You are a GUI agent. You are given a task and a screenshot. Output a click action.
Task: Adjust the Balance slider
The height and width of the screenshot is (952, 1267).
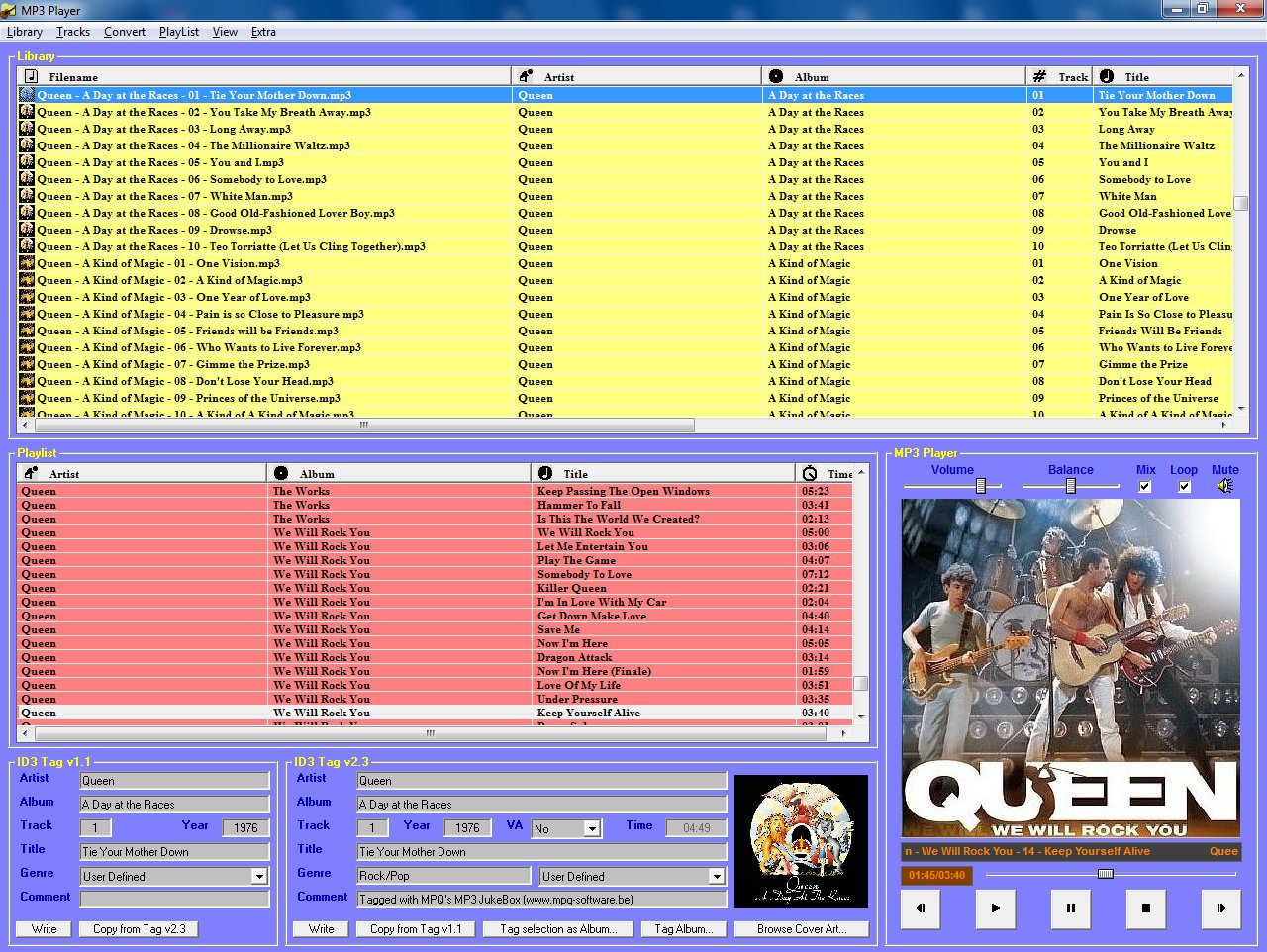click(1072, 486)
